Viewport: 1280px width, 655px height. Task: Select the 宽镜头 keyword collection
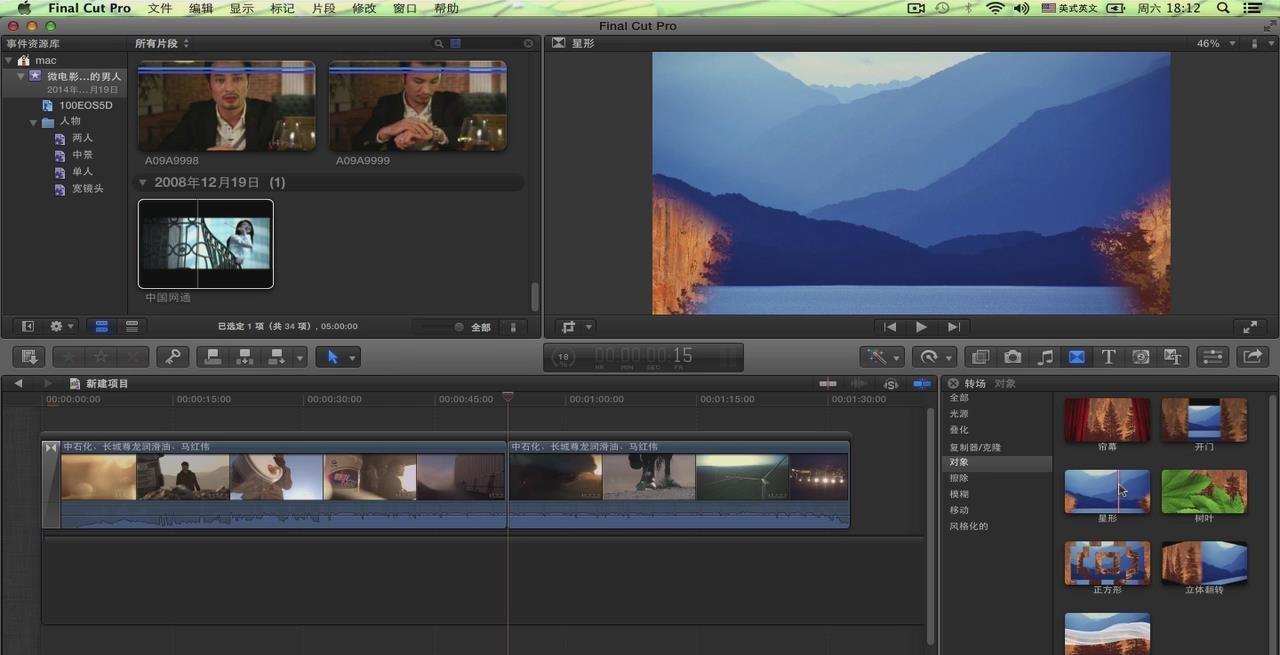[87, 188]
